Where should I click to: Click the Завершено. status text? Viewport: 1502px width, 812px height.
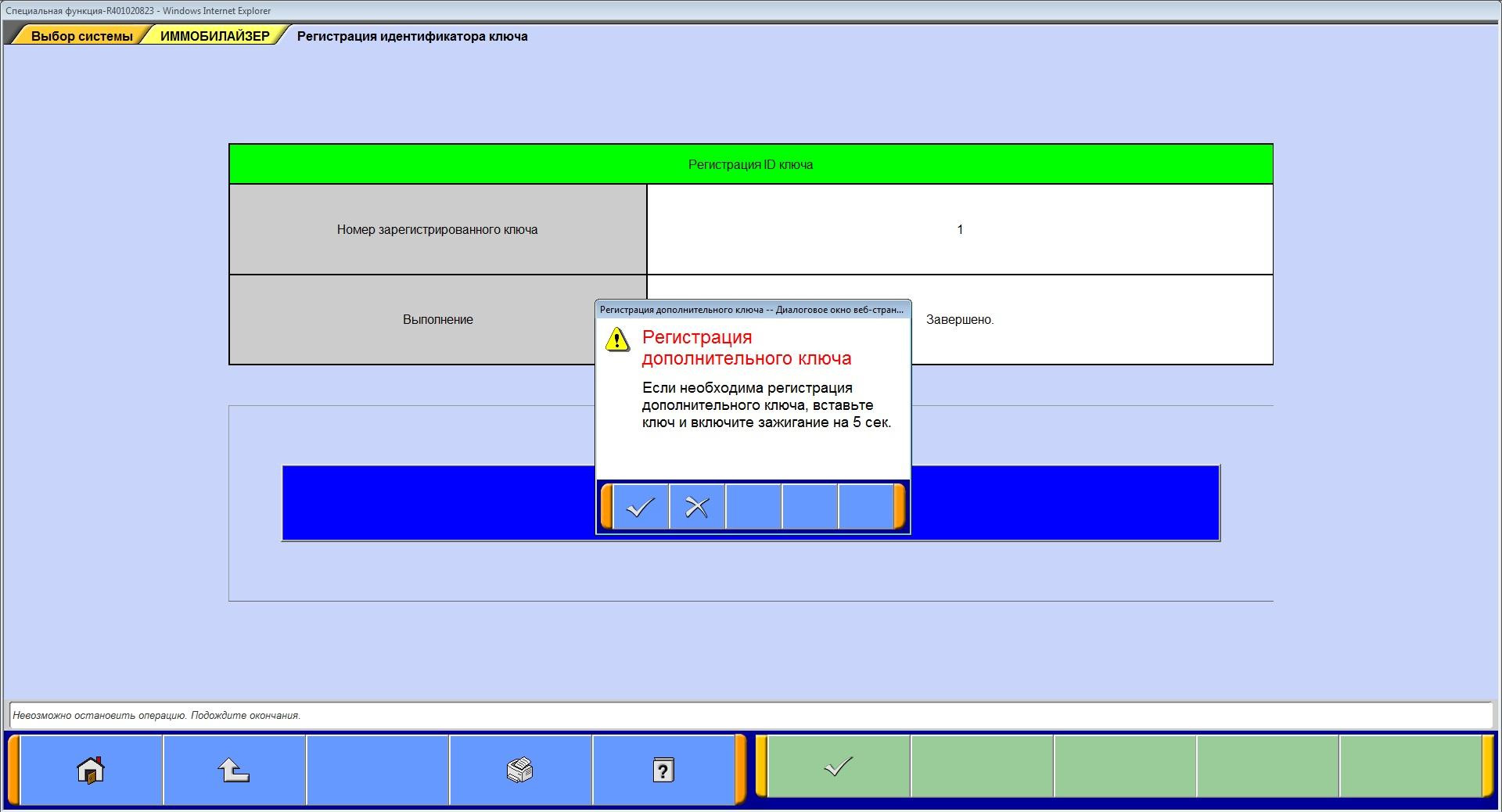(x=960, y=319)
